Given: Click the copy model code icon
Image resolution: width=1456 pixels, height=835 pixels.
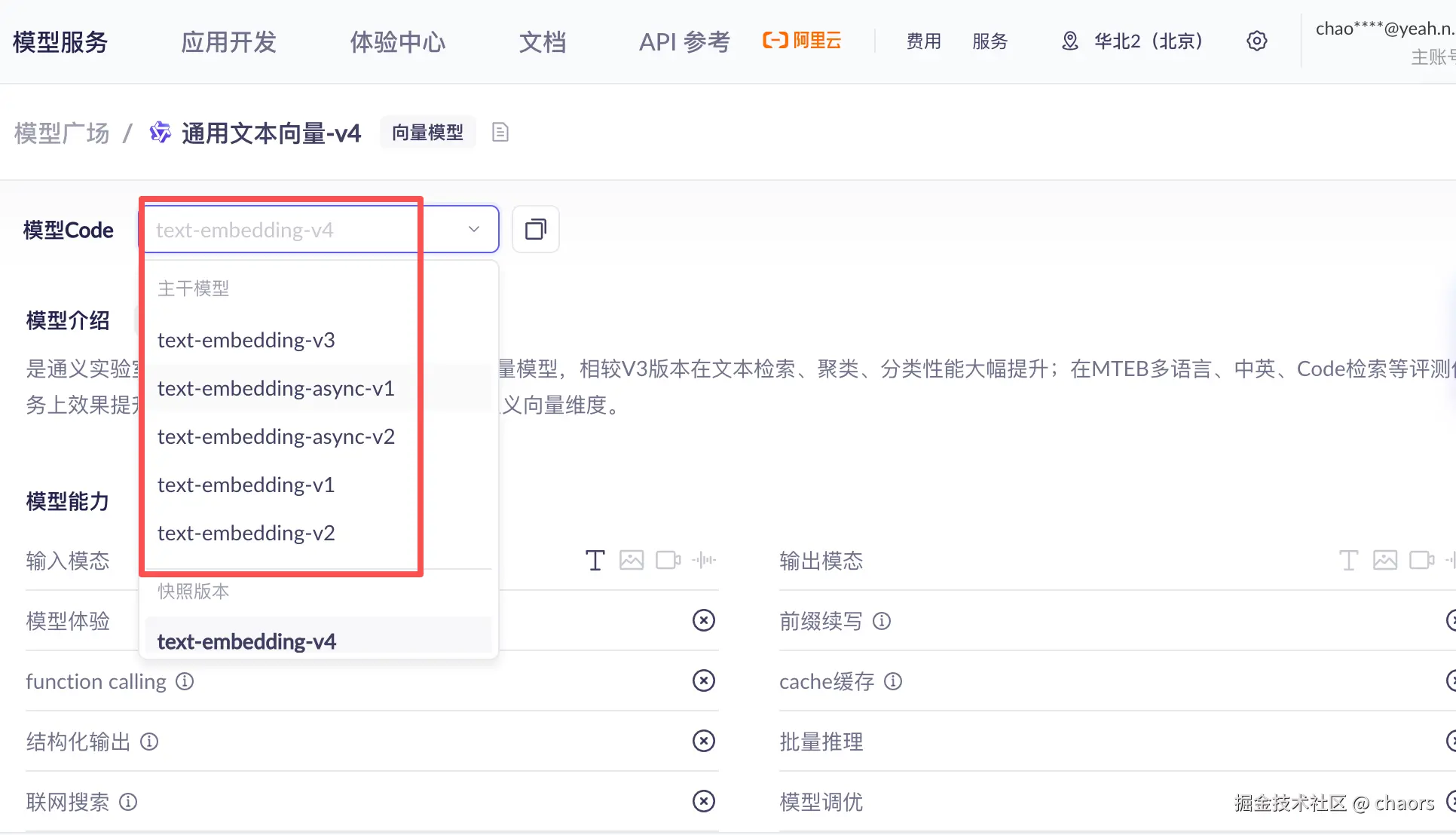Looking at the screenshot, I should (535, 229).
